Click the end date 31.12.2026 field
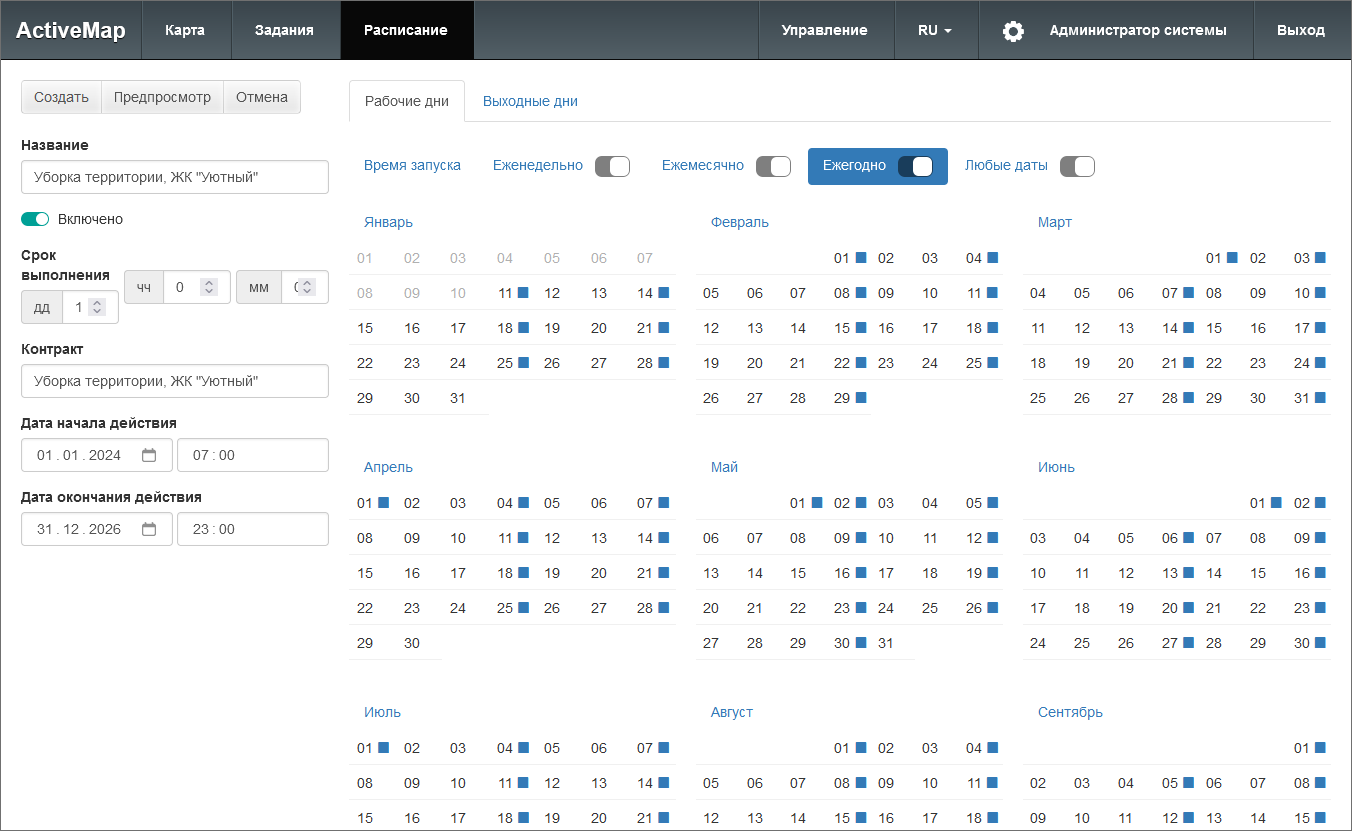1352x831 pixels. coord(97,529)
